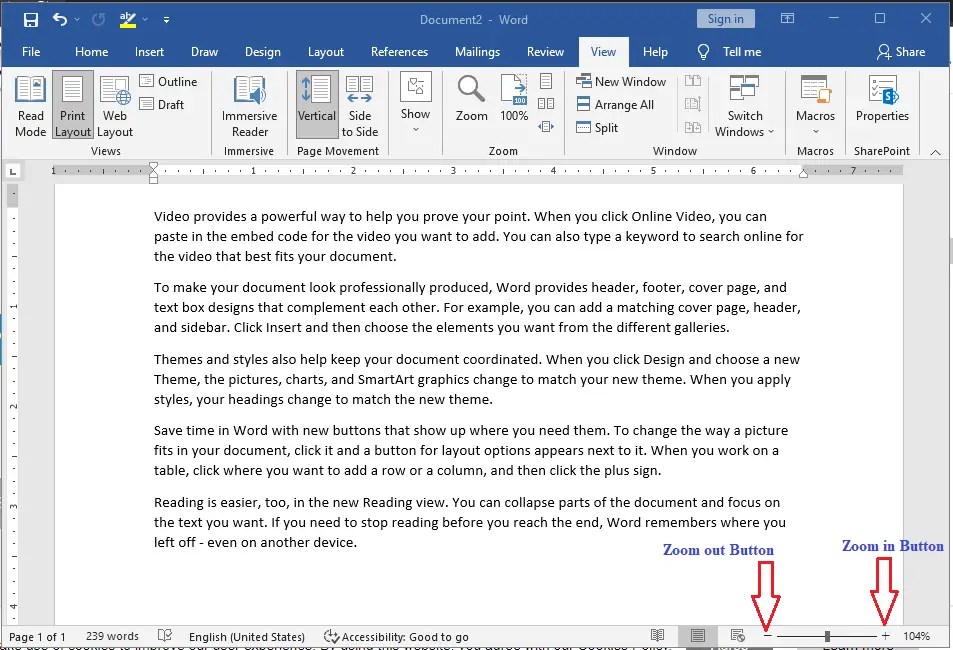The image size is (953, 650).
Task: Select Vertical page movement
Action: 316,106
